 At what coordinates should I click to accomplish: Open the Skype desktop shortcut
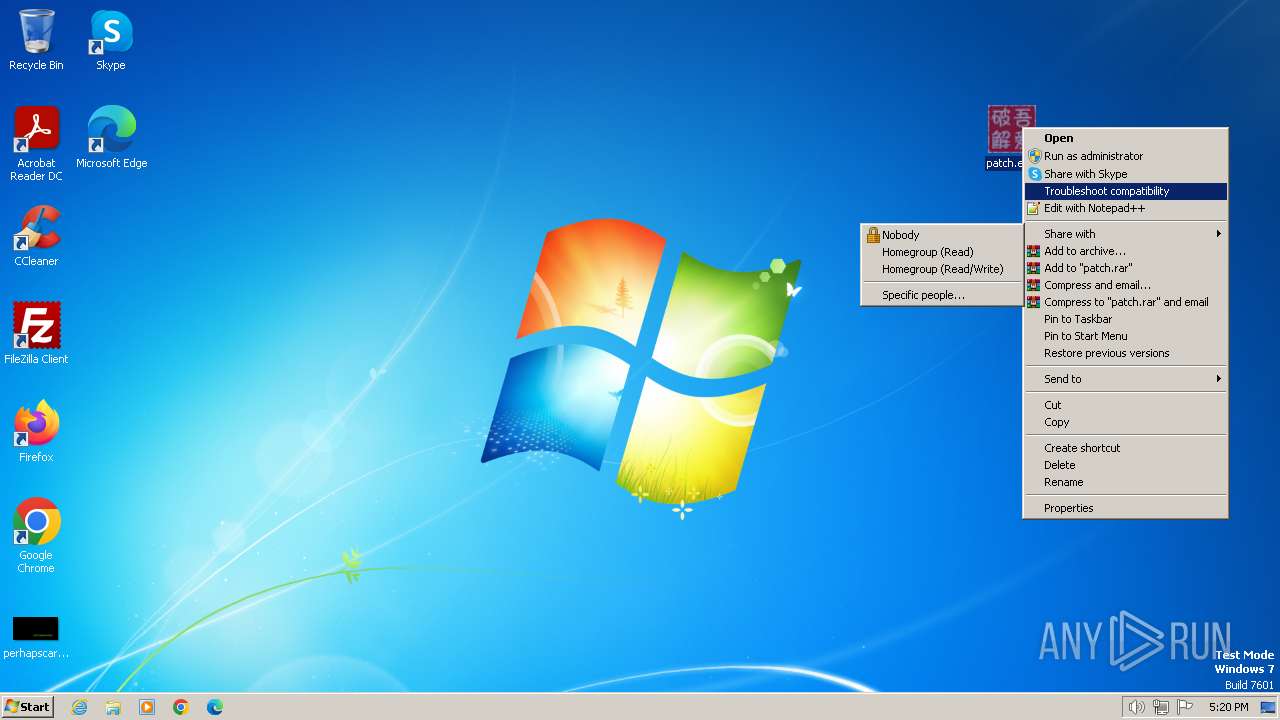[111, 40]
